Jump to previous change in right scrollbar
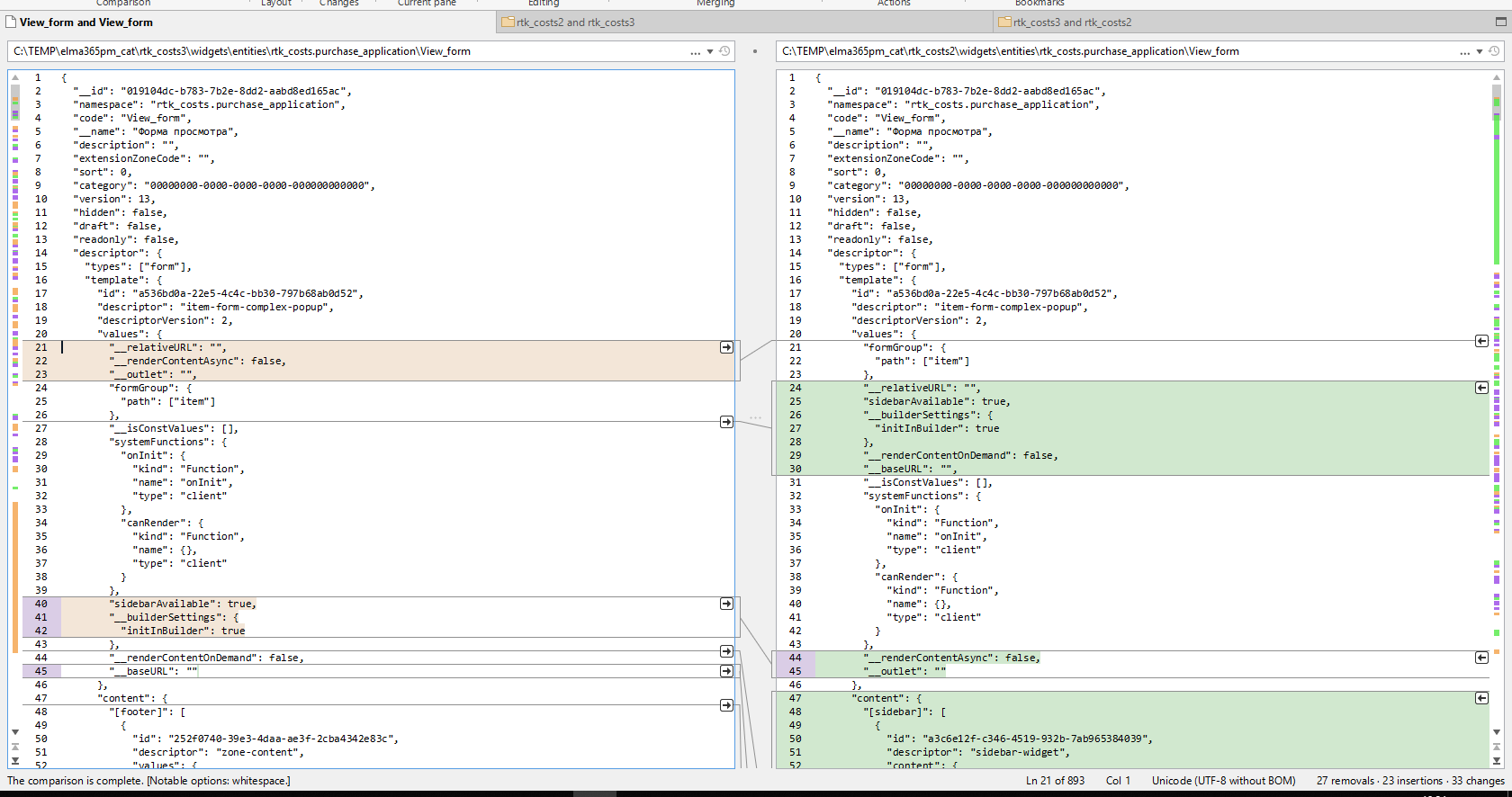This screenshot has width=1512, height=797. [1497, 747]
